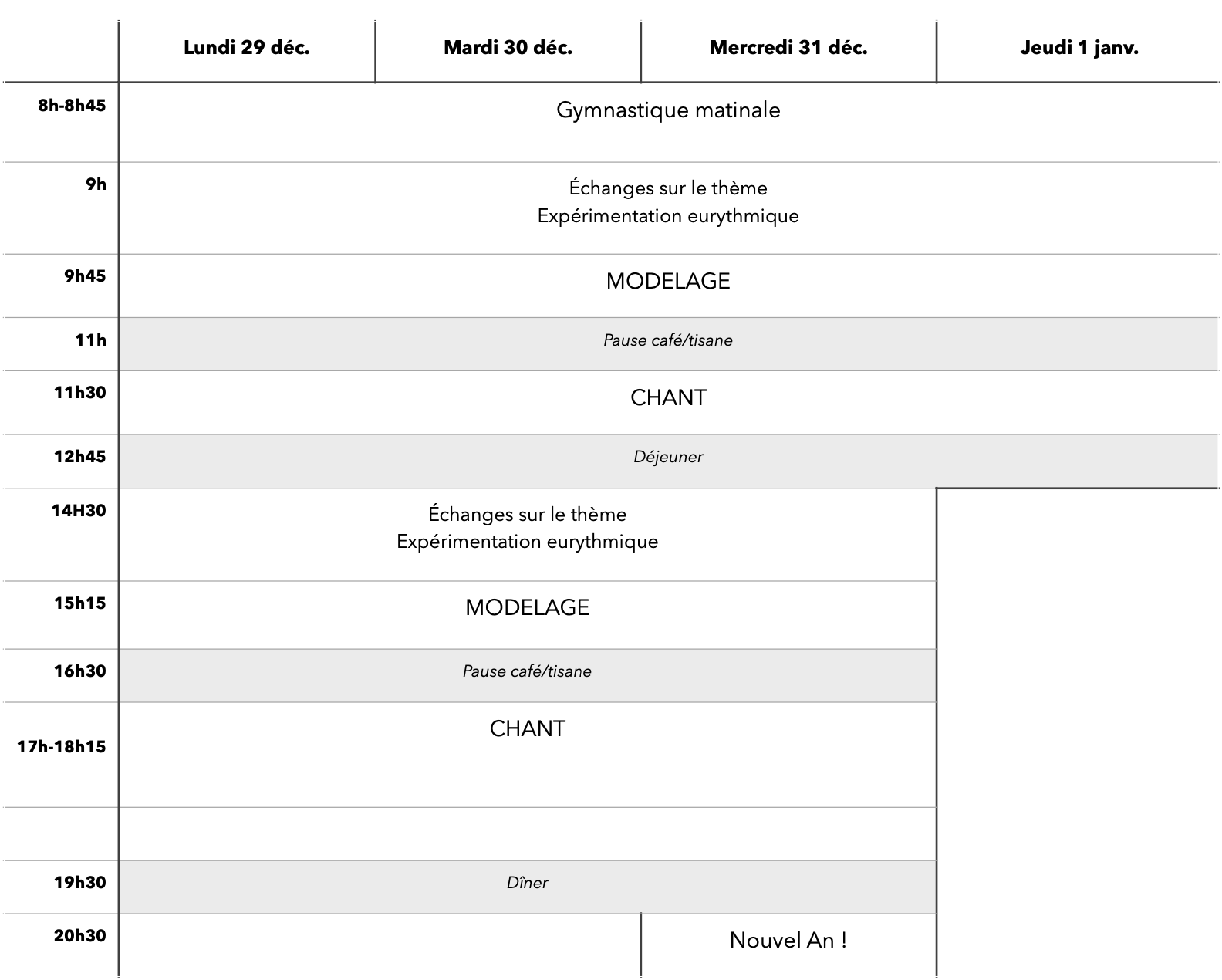This screenshot has width=1222, height=980.
Task: Select the Nouvel An ! cell
Action: click(x=788, y=941)
